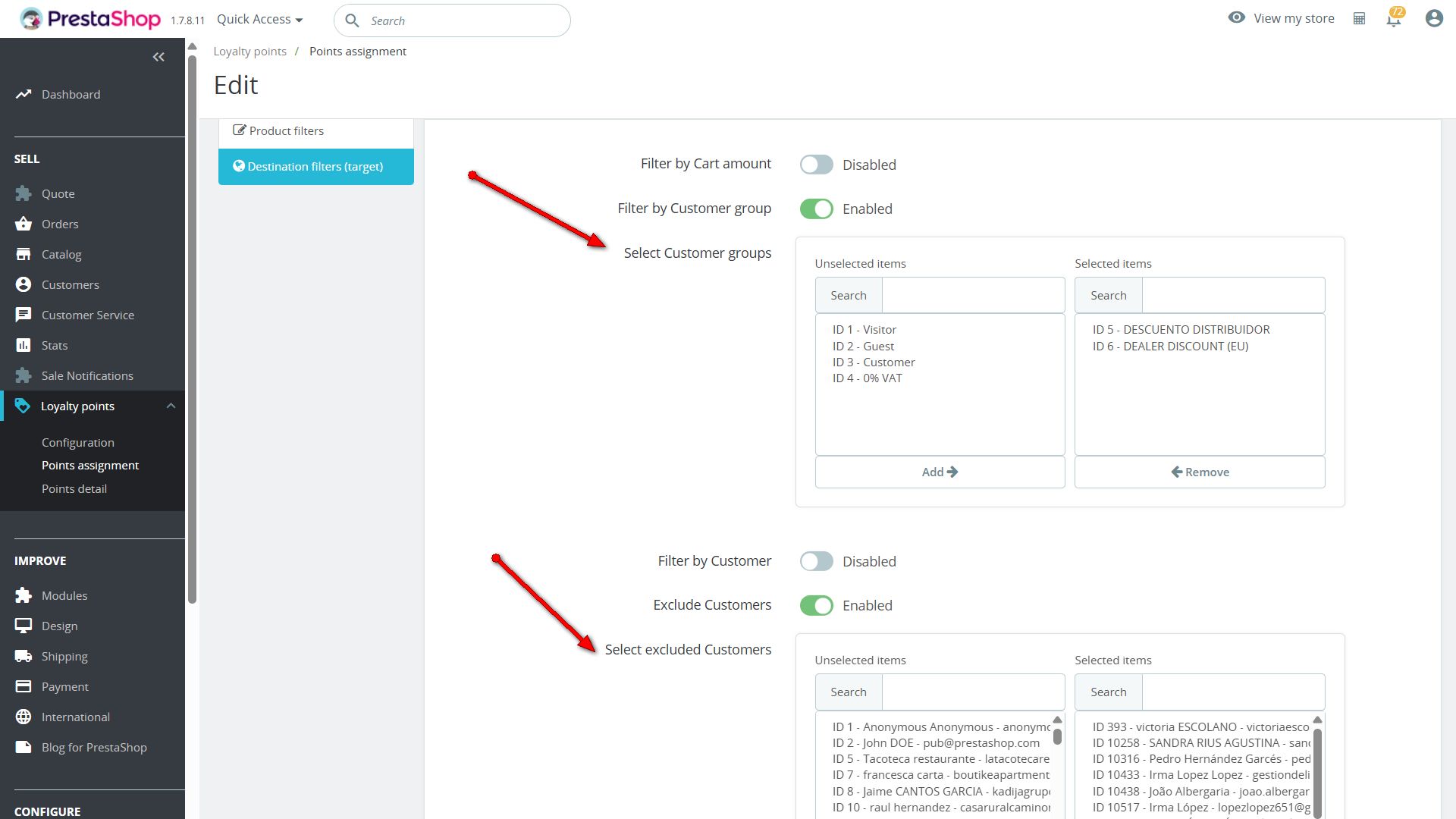Click the notifications bell icon
Image resolution: width=1456 pixels, height=819 pixels.
click(x=1393, y=19)
